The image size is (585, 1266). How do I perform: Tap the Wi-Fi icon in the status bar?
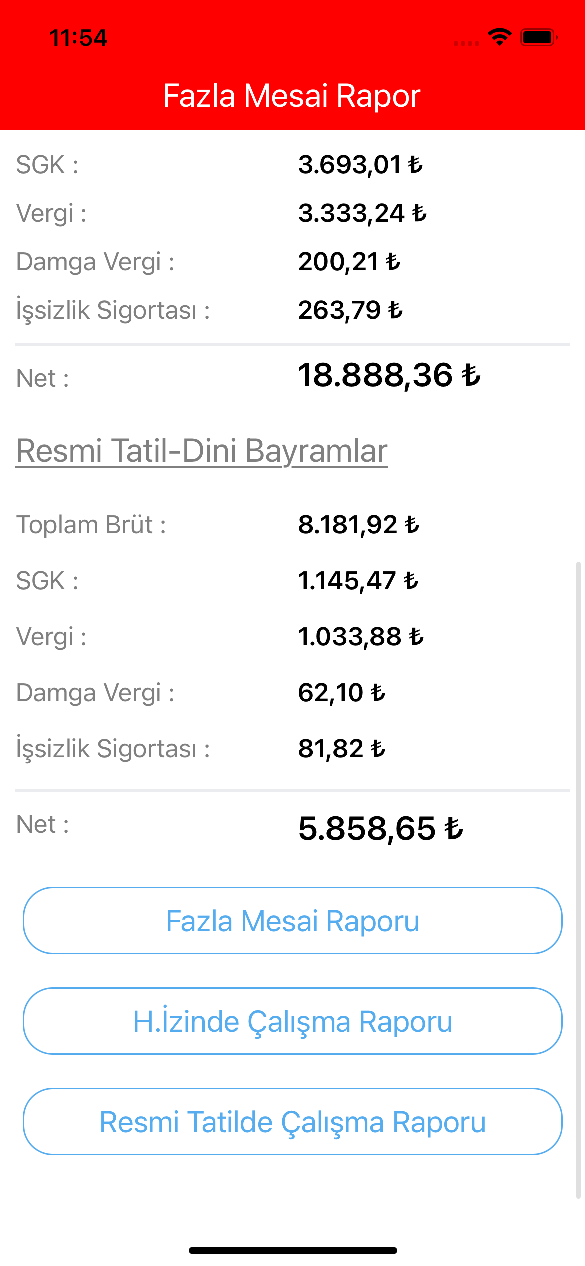[499, 37]
